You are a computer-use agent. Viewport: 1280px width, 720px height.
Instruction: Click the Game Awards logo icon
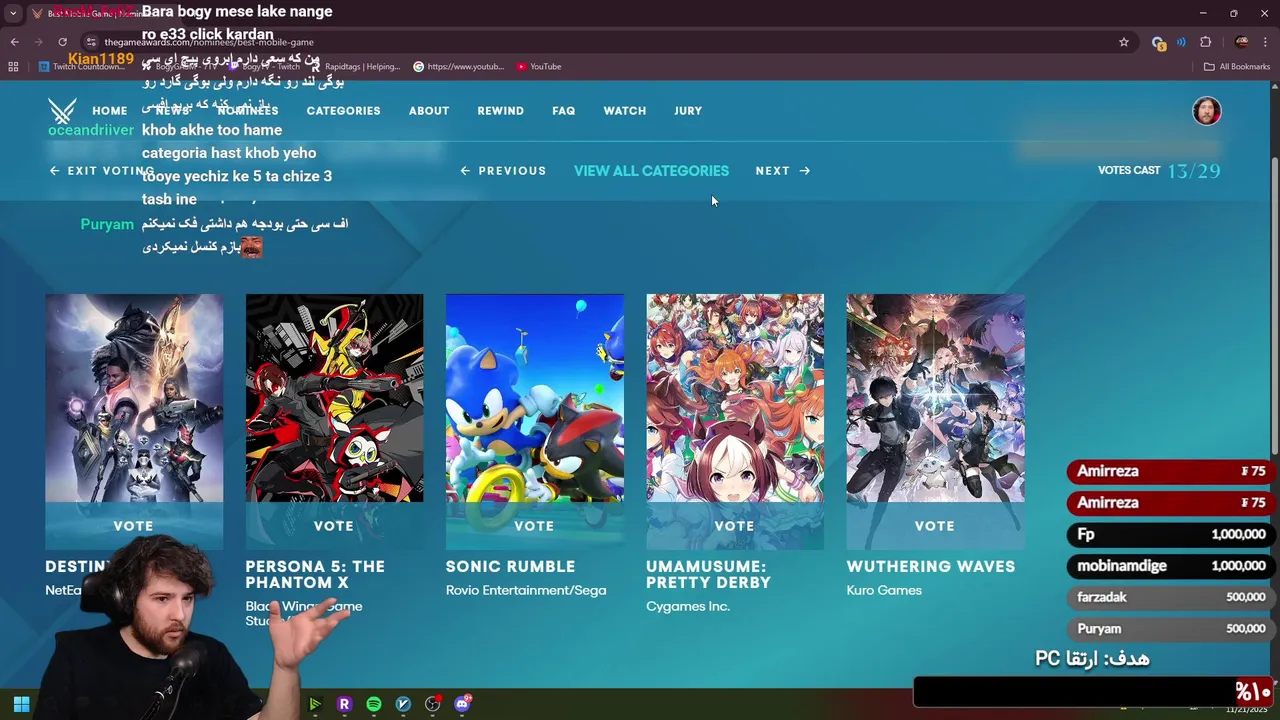click(62, 110)
